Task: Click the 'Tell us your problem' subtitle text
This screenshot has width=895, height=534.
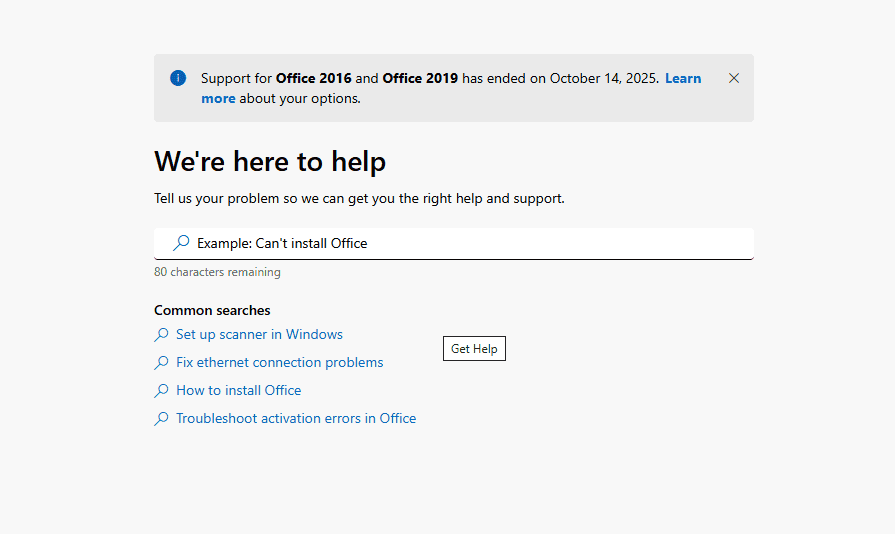Action: tap(359, 198)
